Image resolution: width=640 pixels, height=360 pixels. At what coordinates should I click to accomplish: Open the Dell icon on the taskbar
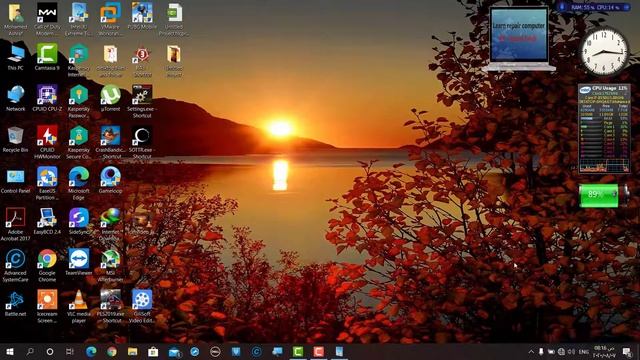[x=215, y=351]
